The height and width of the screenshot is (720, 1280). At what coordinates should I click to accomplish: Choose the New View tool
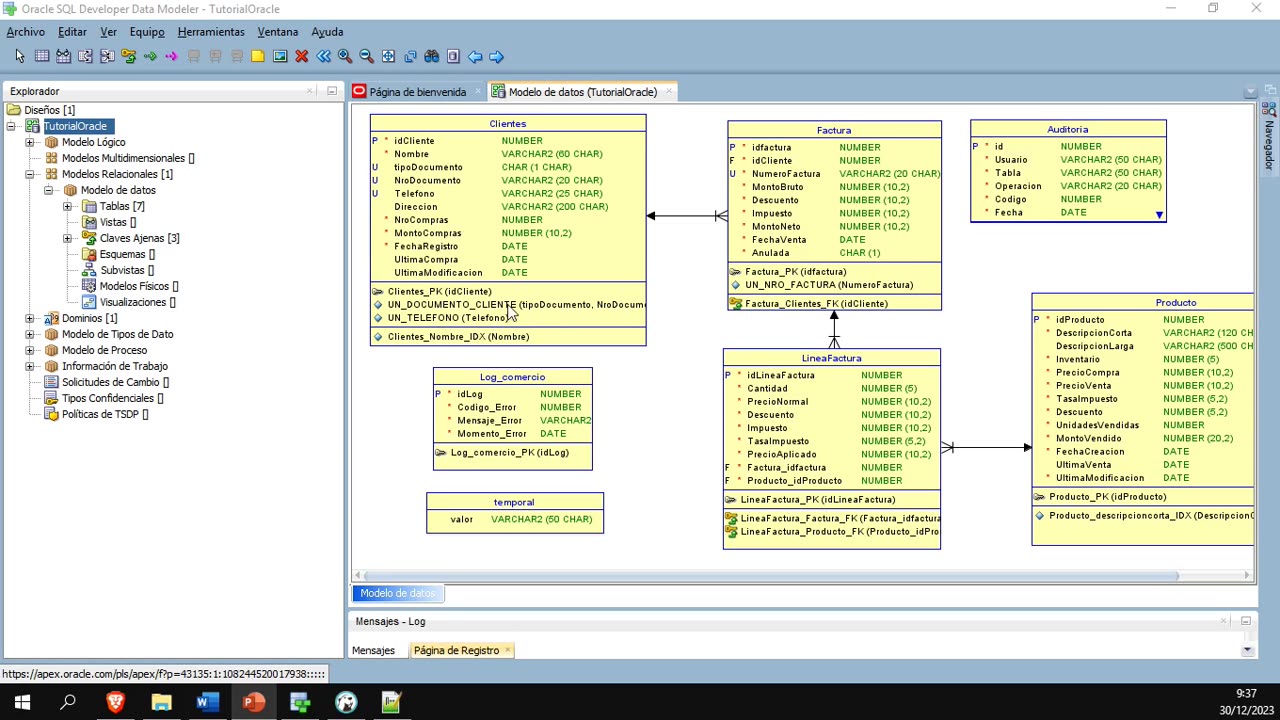63,57
